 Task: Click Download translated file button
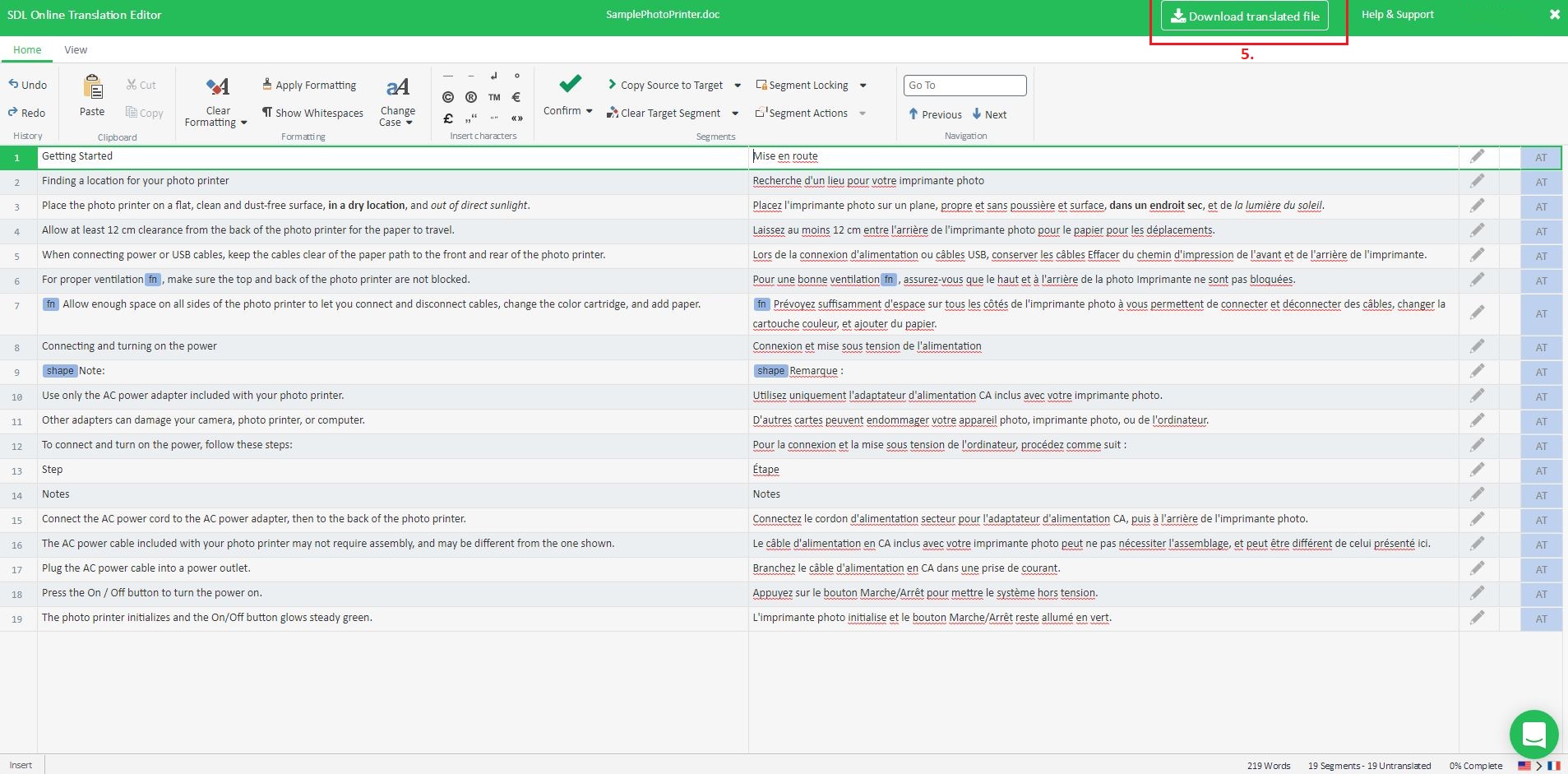click(x=1245, y=16)
